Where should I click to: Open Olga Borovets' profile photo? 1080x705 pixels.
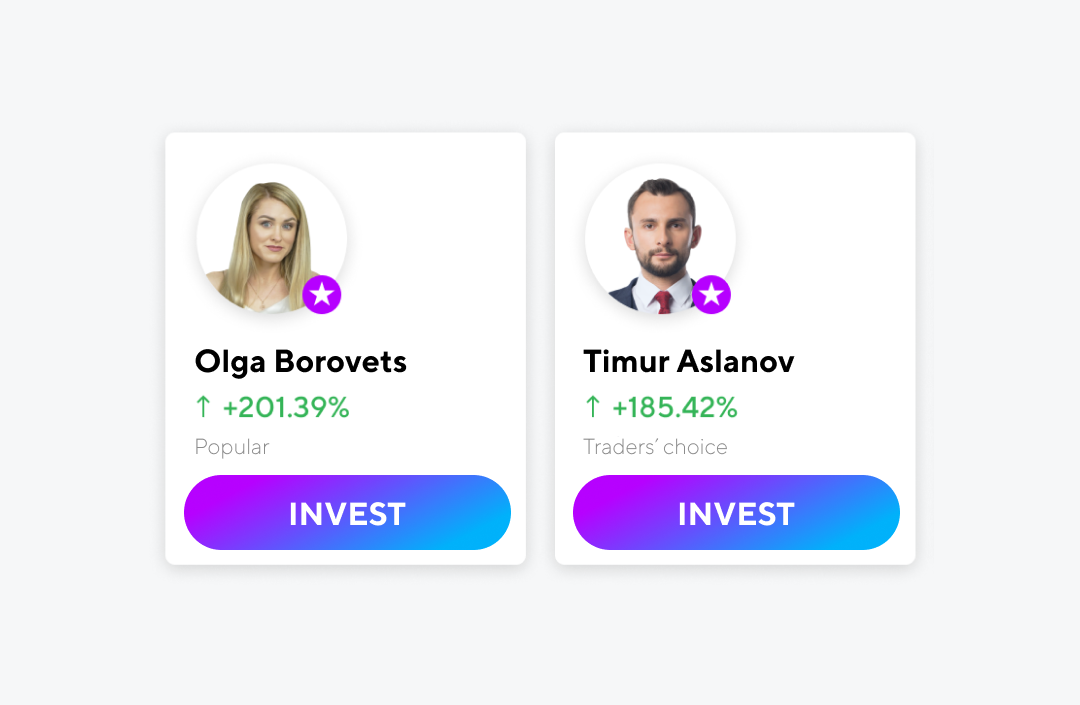[x=271, y=239]
